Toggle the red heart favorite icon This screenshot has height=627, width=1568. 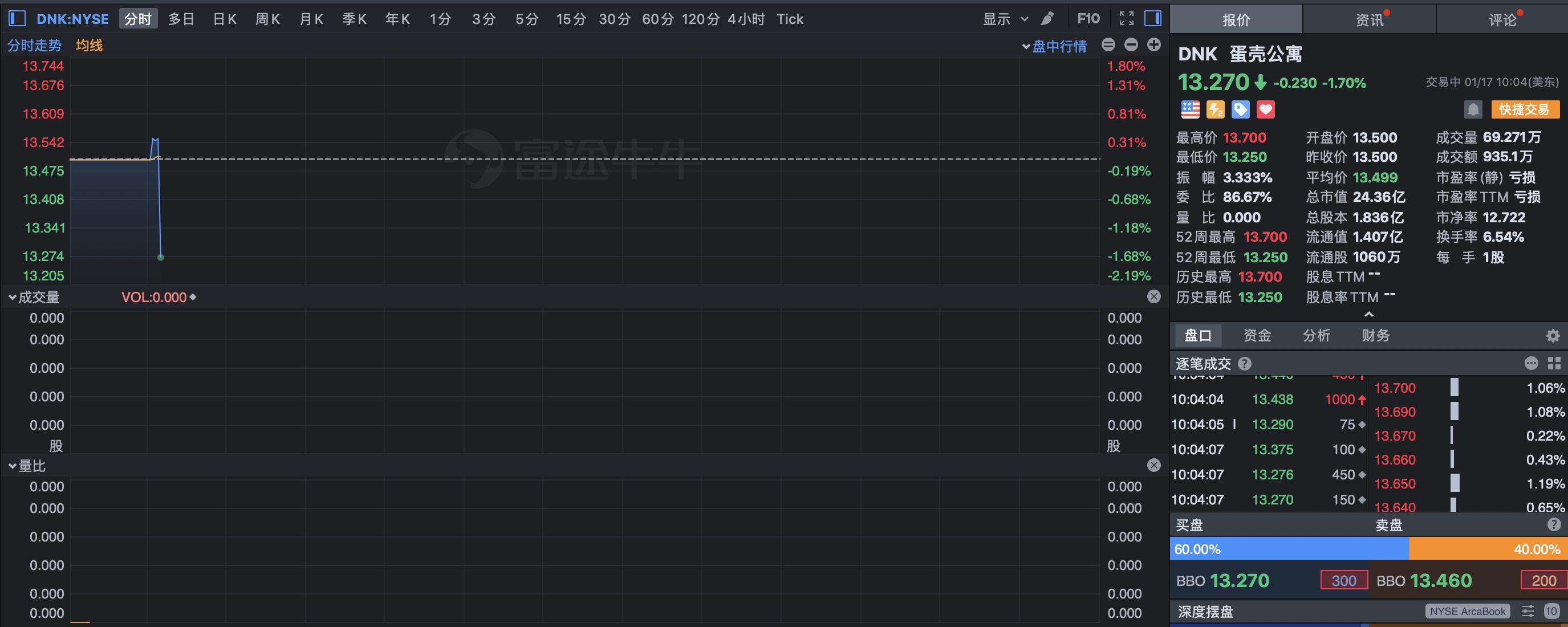(x=1265, y=109)
